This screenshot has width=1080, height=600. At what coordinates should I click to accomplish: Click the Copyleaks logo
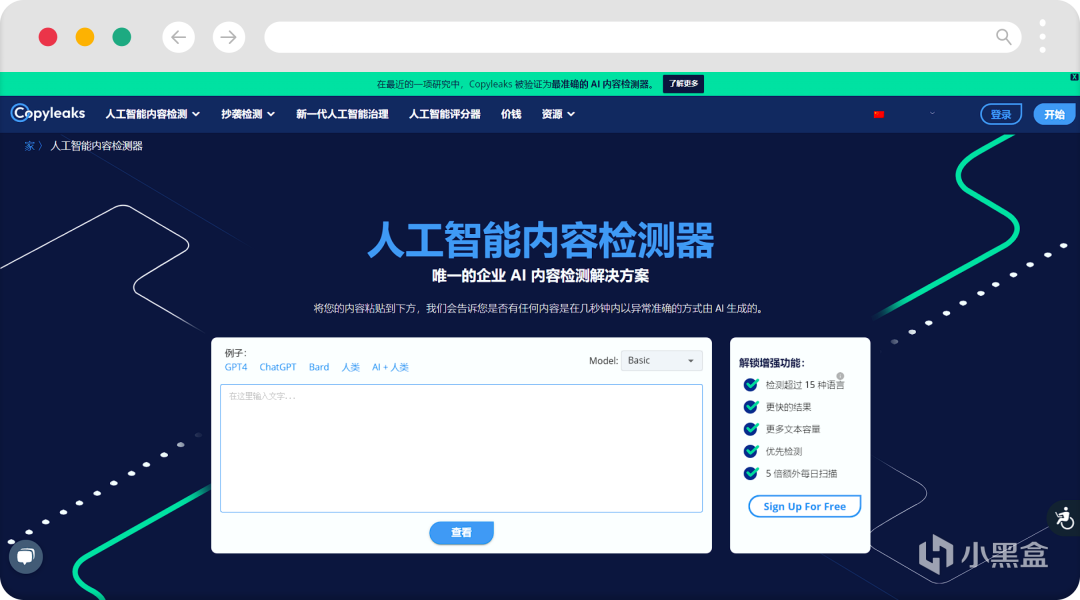click(48, 113)
